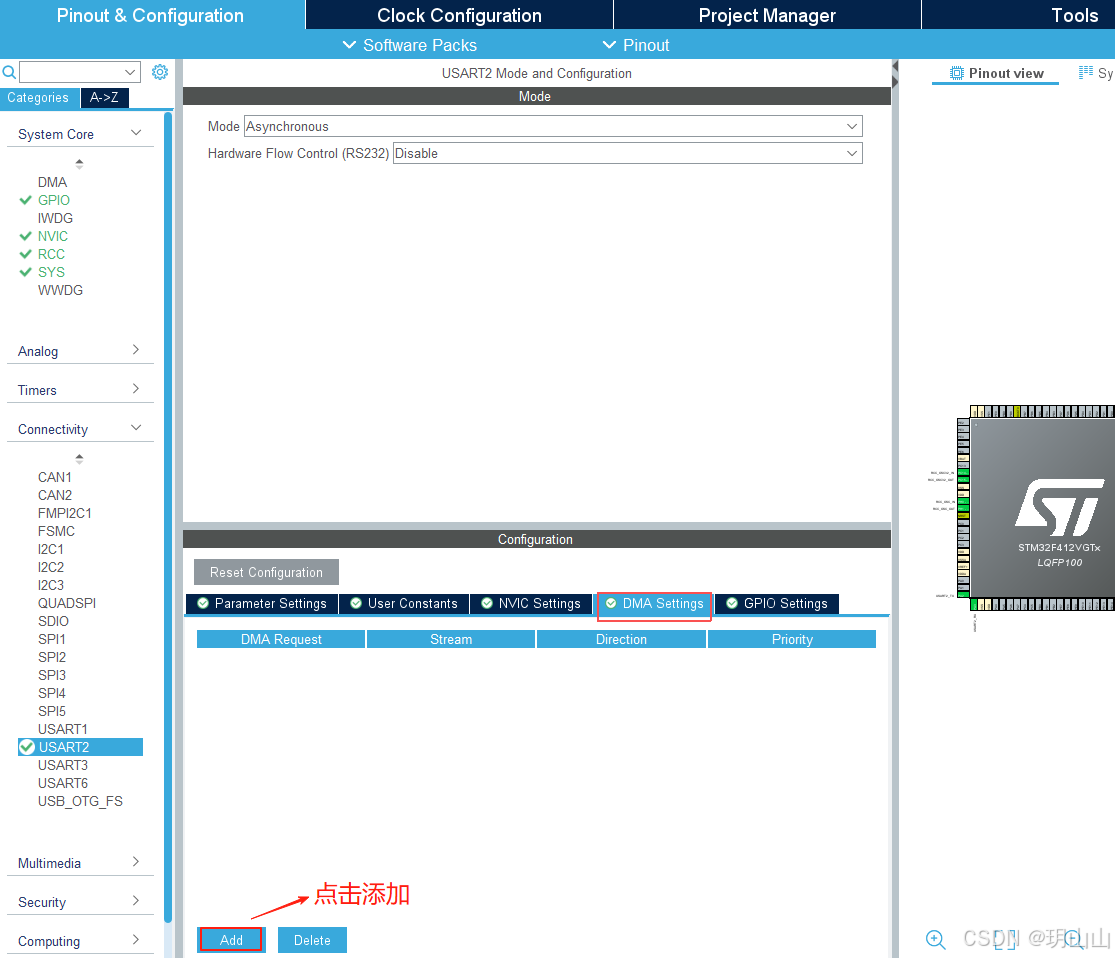This screenshot has height=958, width=1115.
Task: Select I2C1 under Connectivity
Action: (x=51, y=549)
